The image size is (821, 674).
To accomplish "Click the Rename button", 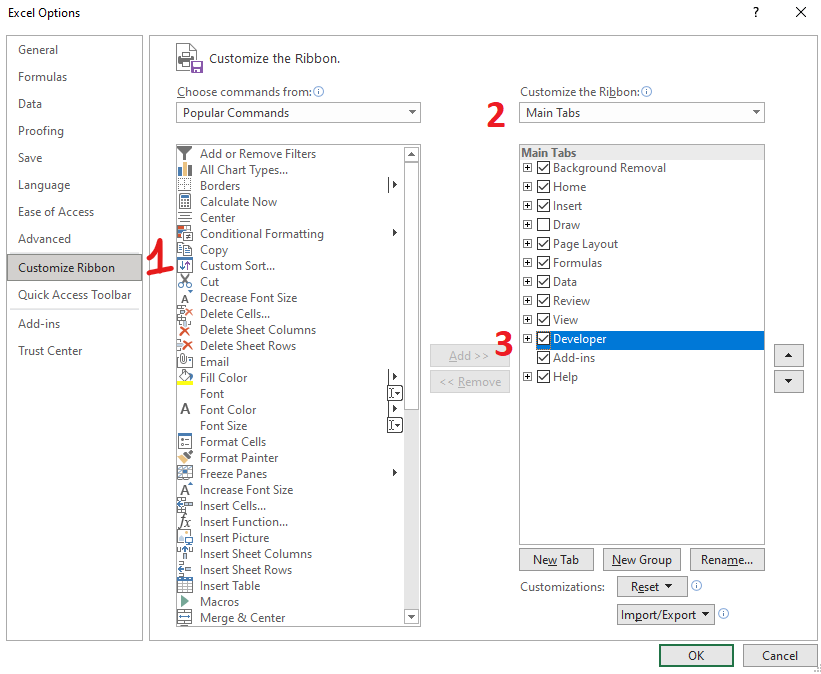I will (x=727, y=559).
